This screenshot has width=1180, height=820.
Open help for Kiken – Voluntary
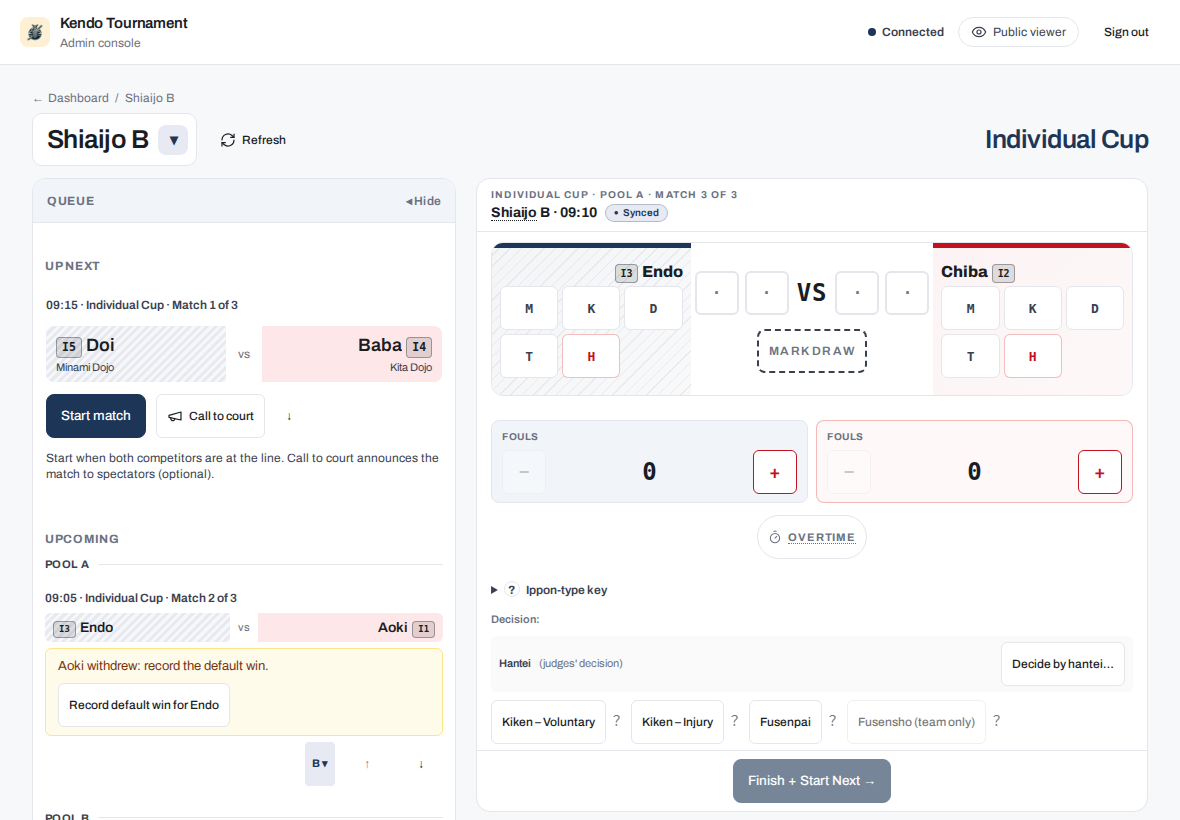coord(616,721)
